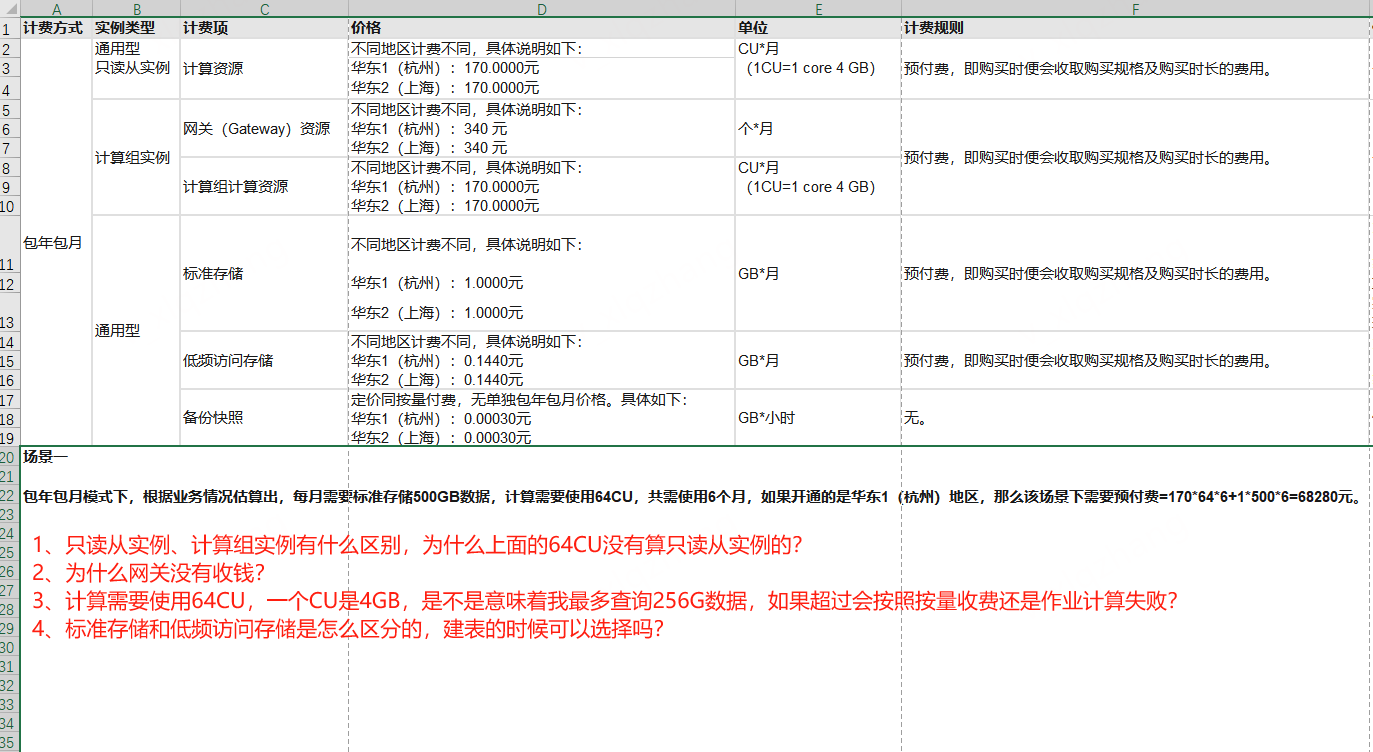1373x752 pixels.
Task: Click the 实例类型 header cell
Action: point(136,28)
